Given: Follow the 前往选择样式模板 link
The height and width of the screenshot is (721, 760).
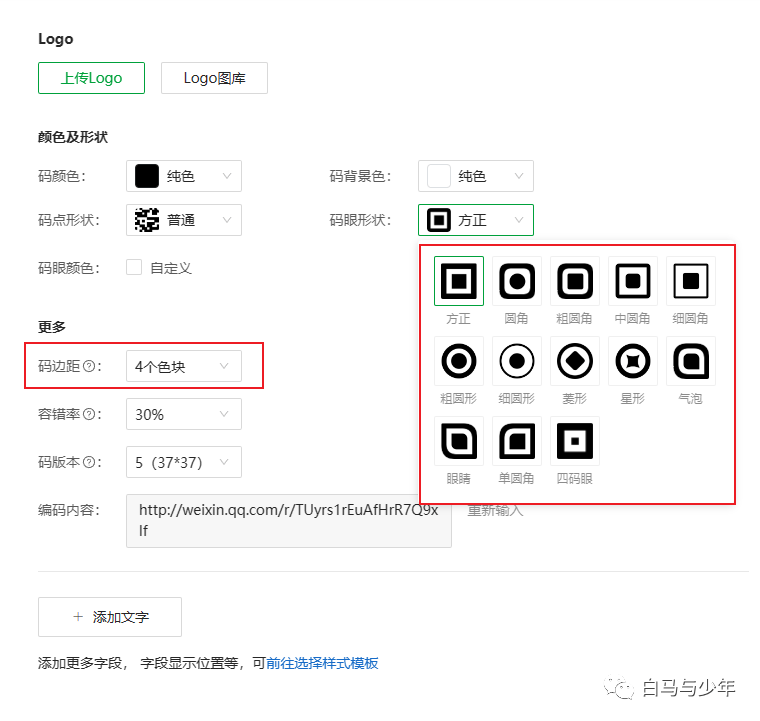Looking at the screenshot, I should [322, 663].
